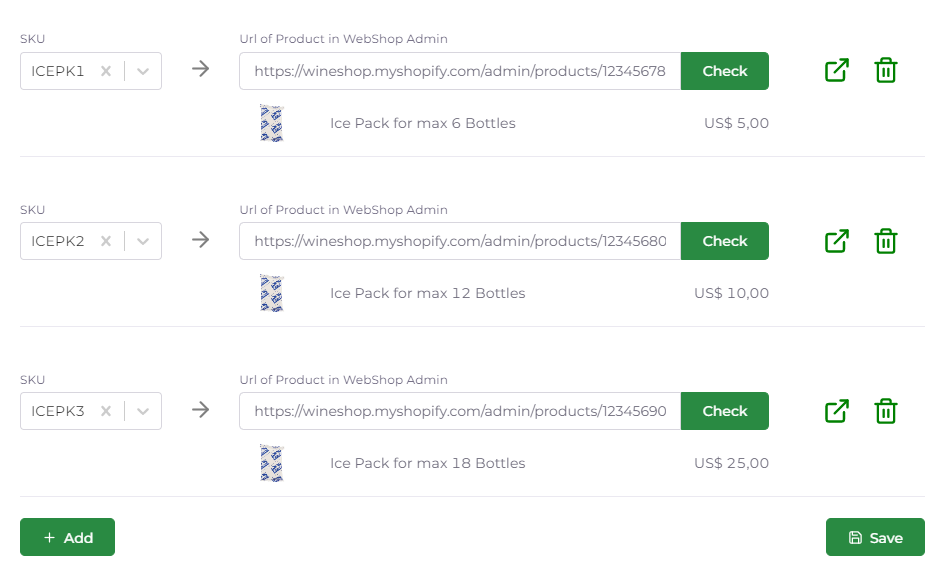Delete the ICEPK3 mapping row

885,411
